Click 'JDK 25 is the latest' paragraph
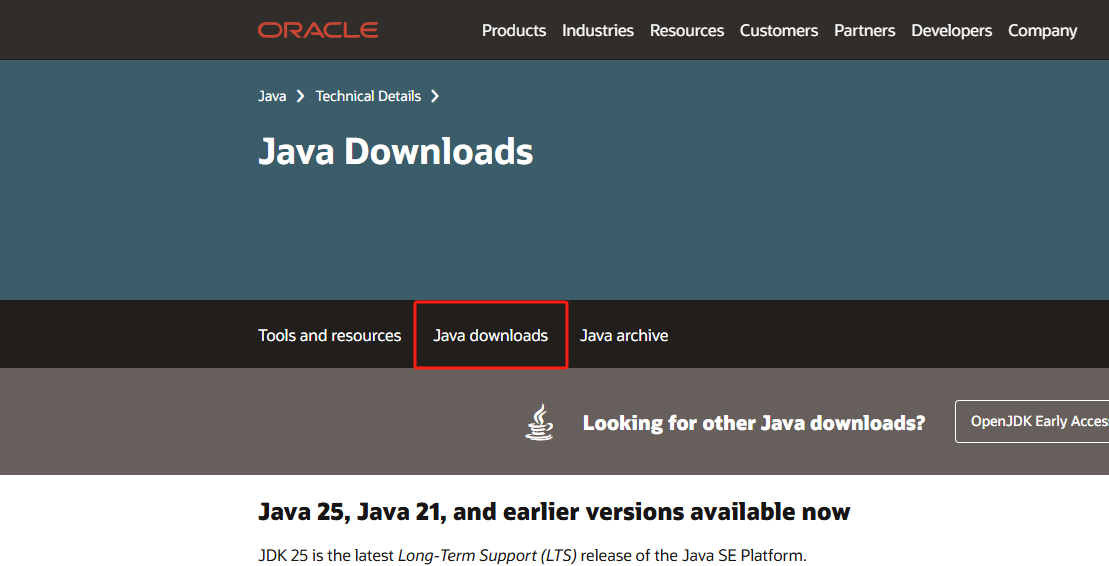The height and width of the screenshot is (566, 1109). [532, 555]
